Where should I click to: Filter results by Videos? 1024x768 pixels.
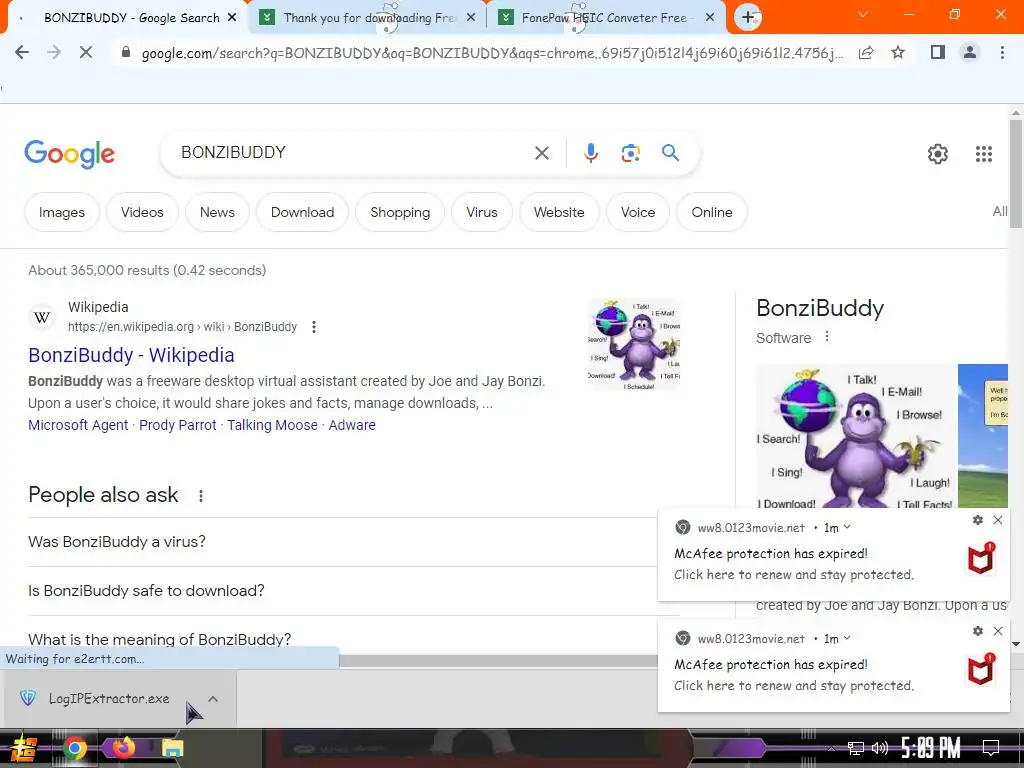pos(142,212)
